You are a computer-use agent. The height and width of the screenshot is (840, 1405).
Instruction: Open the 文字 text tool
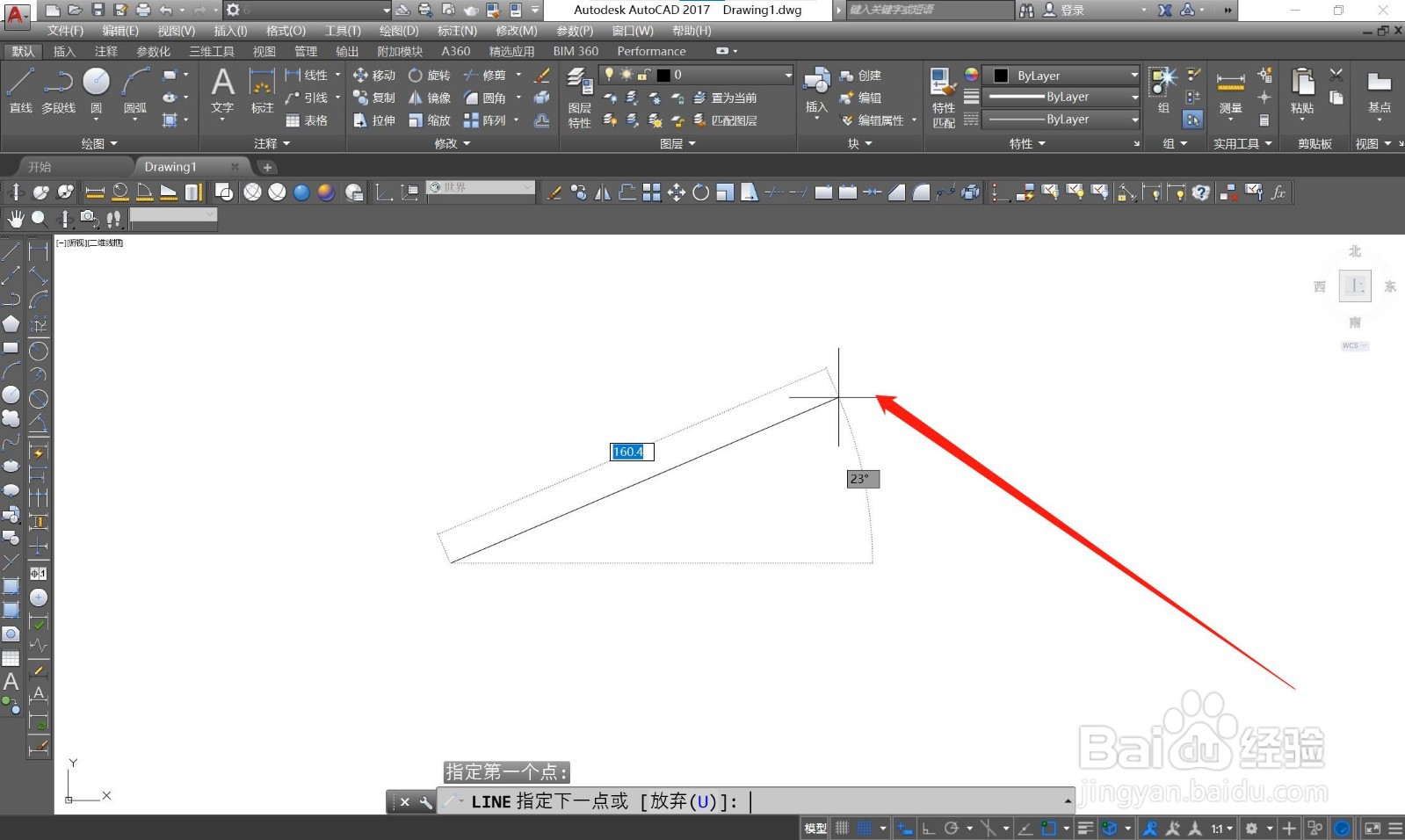click(x=222, y=91)
